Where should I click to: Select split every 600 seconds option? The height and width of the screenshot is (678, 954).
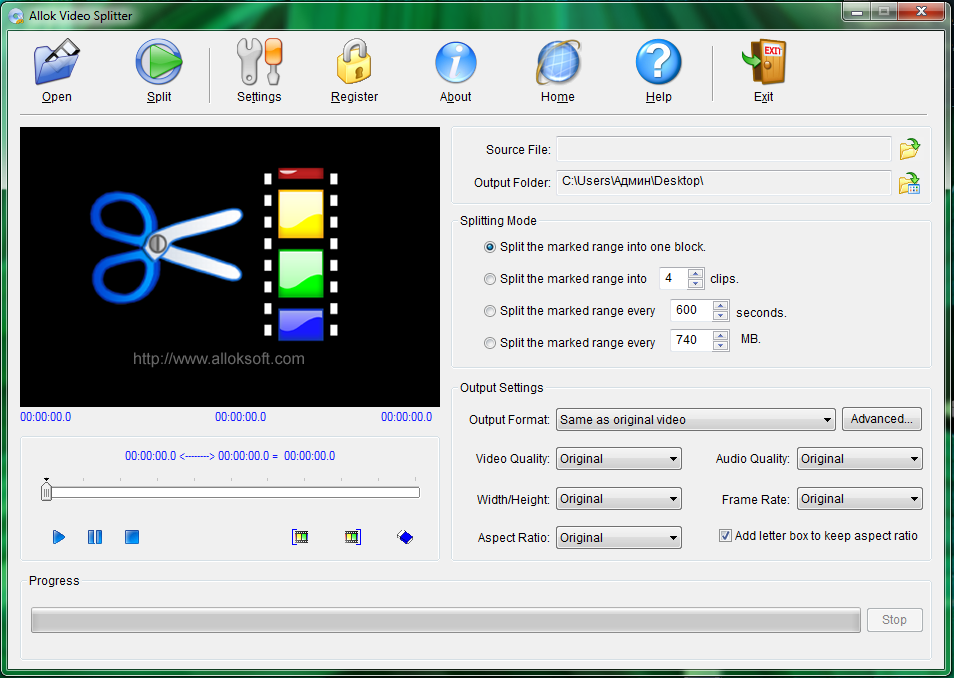tap(490, 311)
